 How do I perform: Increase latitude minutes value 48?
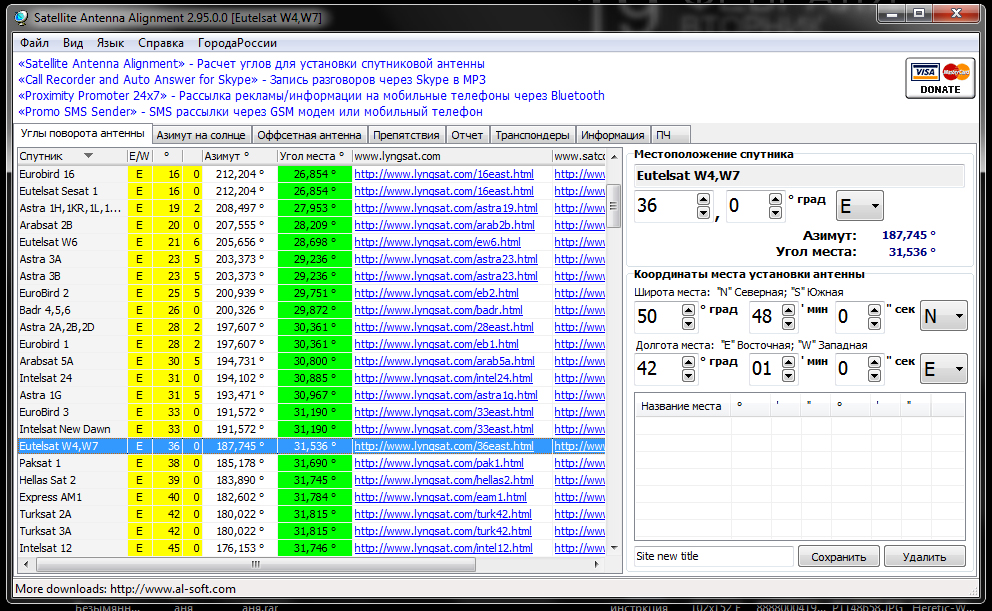point(788,309)
